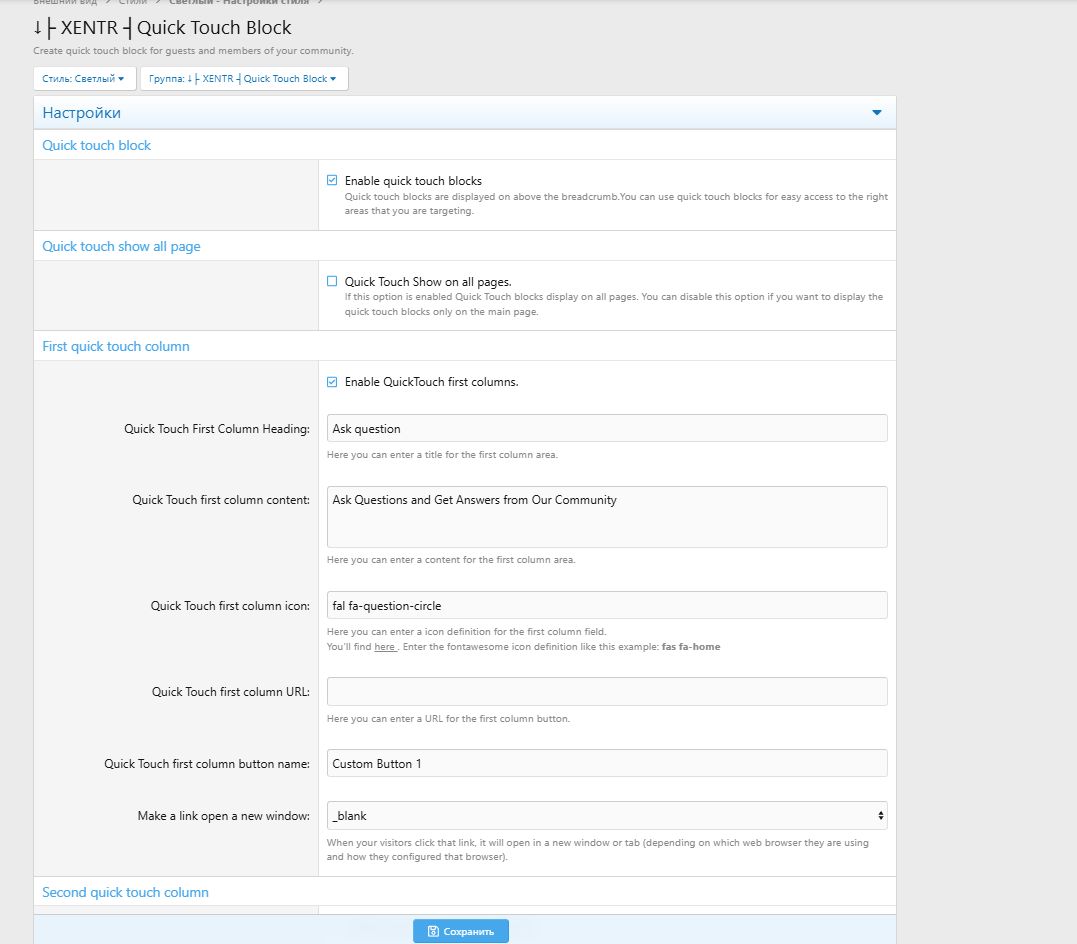Image resolution: width=1077 pixels, height=944 pixels.
Task: Select the first column button name field
Action: pyautogui.click(x=606, y=764)
